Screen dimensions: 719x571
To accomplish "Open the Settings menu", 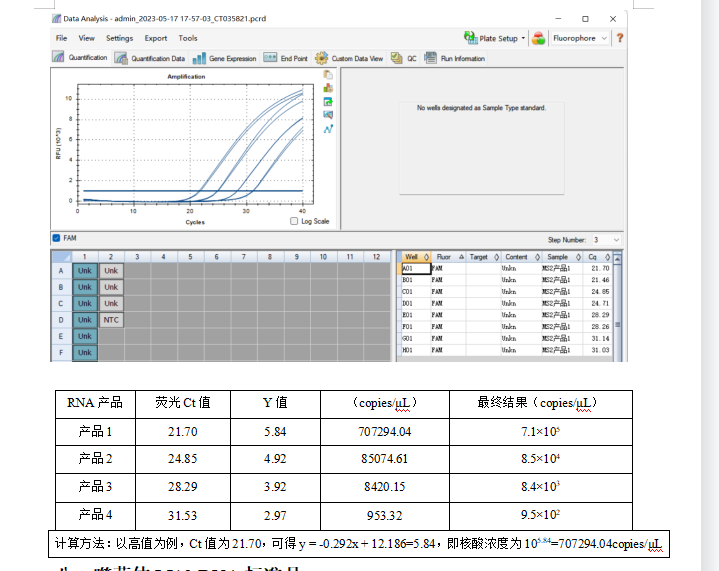I will (119, 38).
